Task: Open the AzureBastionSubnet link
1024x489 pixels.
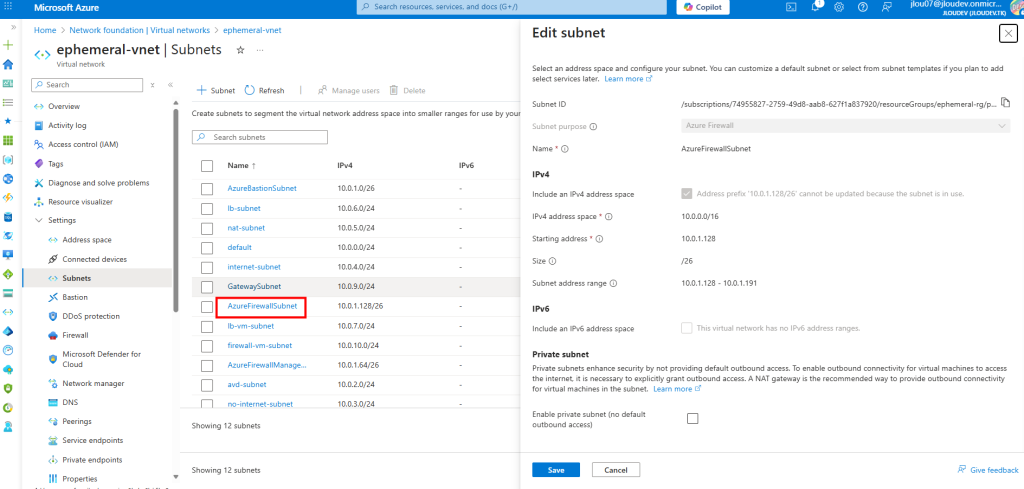Action: 262,188
